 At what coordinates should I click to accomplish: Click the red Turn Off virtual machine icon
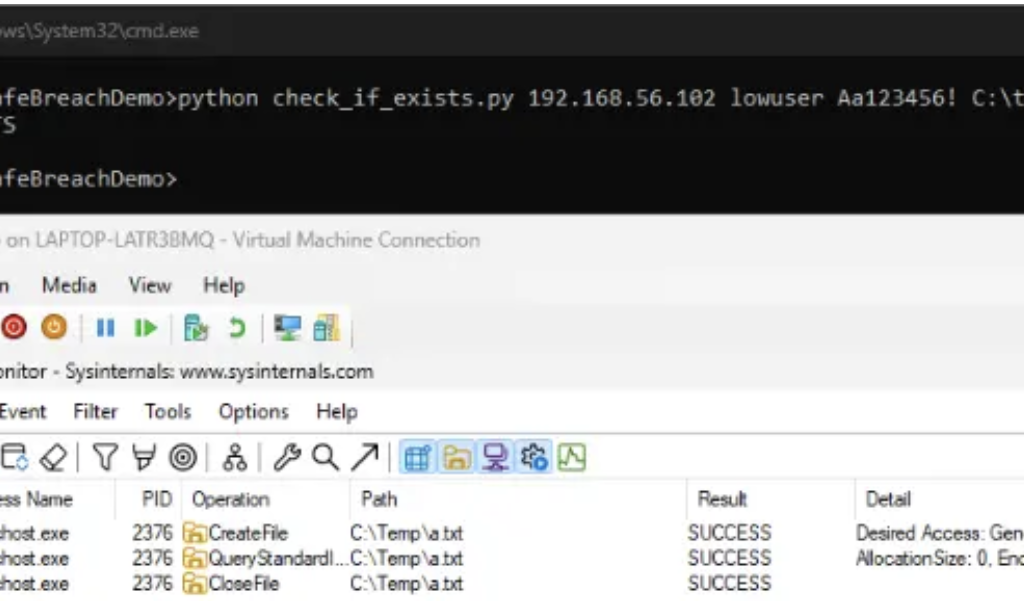(14, 327)
